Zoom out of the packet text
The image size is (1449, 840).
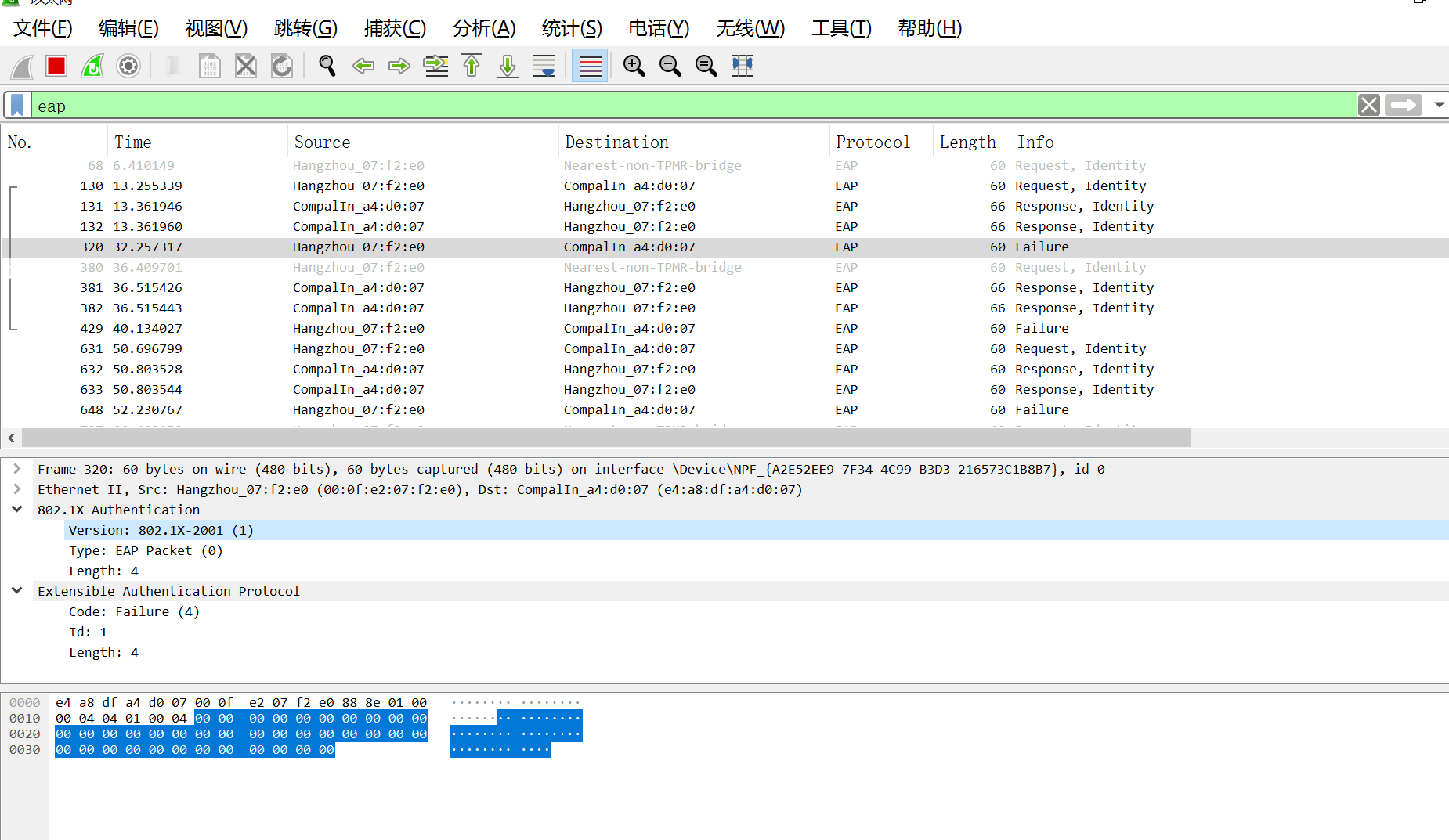(x=670, y=66)
